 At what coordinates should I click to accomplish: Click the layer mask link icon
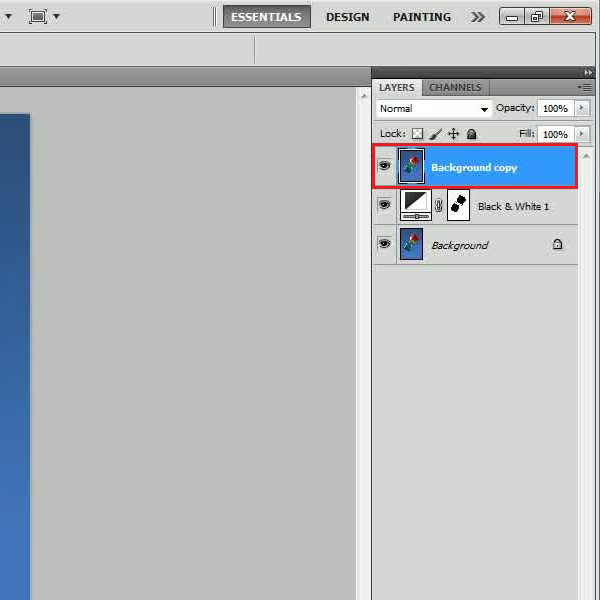439,205
